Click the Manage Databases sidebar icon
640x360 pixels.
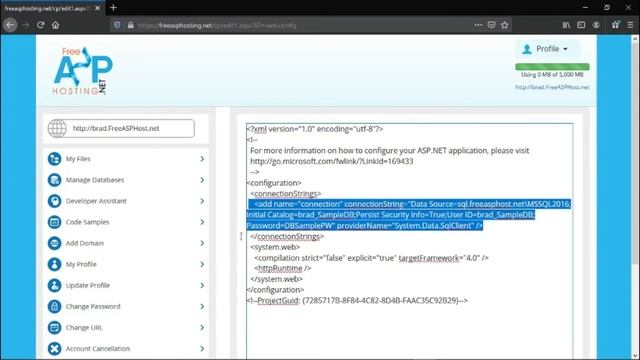pos(54,180)
